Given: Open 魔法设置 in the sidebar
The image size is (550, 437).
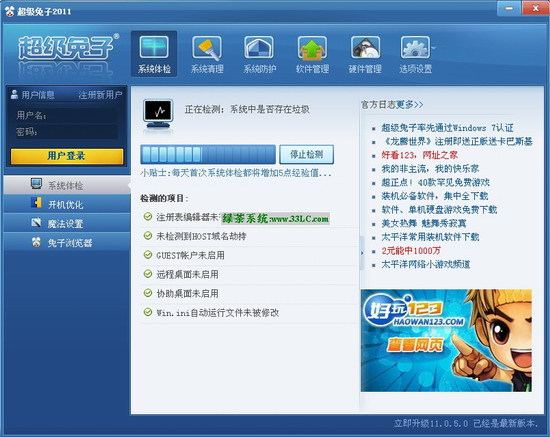Looking at the screenshot, I should coord(67,223).
